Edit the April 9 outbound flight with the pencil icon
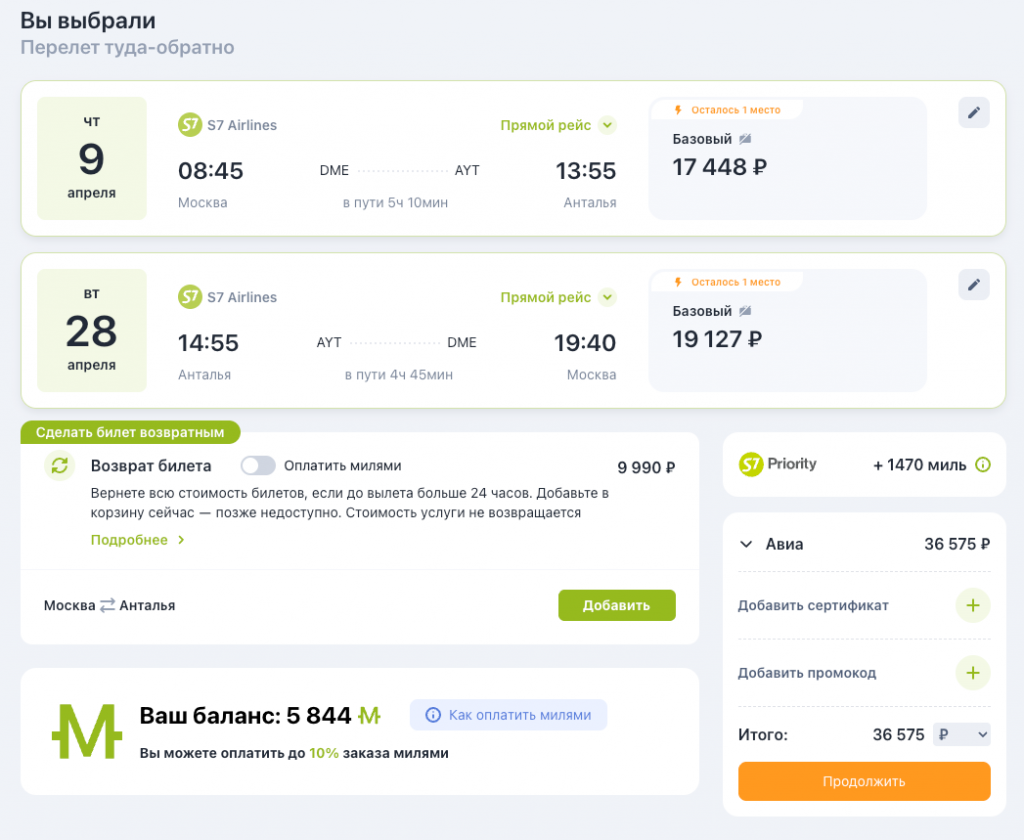The image size is (1024, 840). coord(974,112)
